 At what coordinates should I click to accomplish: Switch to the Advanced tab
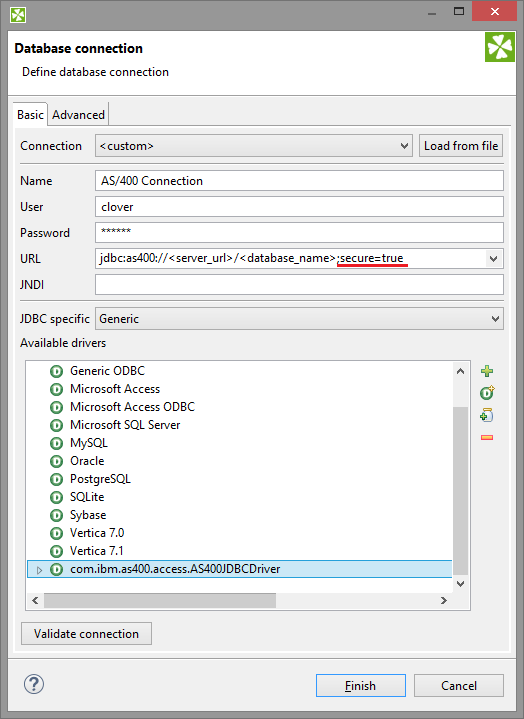[x=78, y=115]
